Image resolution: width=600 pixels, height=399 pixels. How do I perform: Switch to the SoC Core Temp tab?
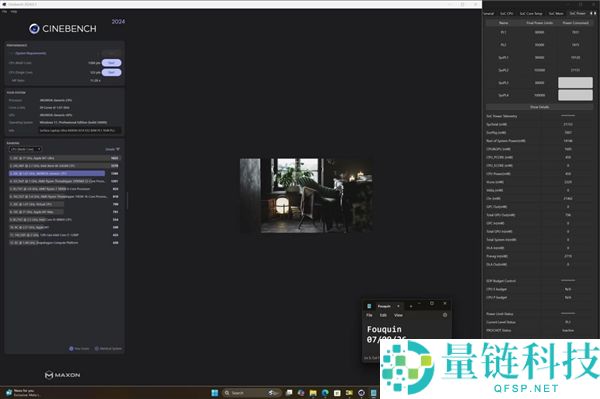pos(531,13)
